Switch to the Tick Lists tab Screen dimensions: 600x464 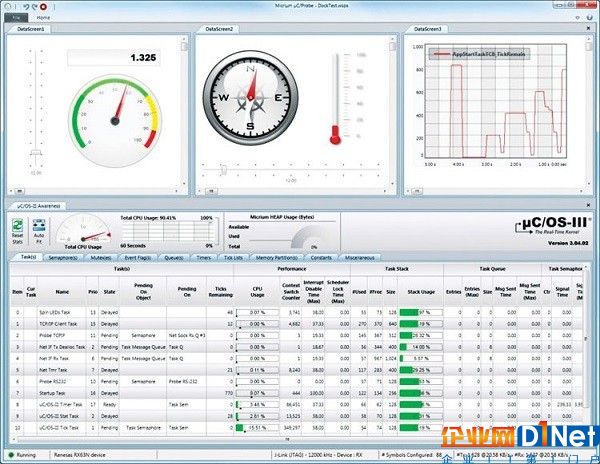233,258
